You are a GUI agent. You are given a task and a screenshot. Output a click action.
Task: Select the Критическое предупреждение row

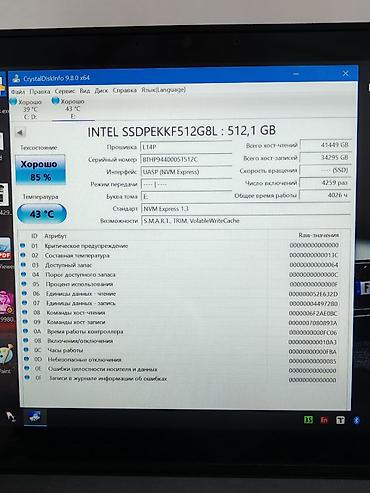180,246
